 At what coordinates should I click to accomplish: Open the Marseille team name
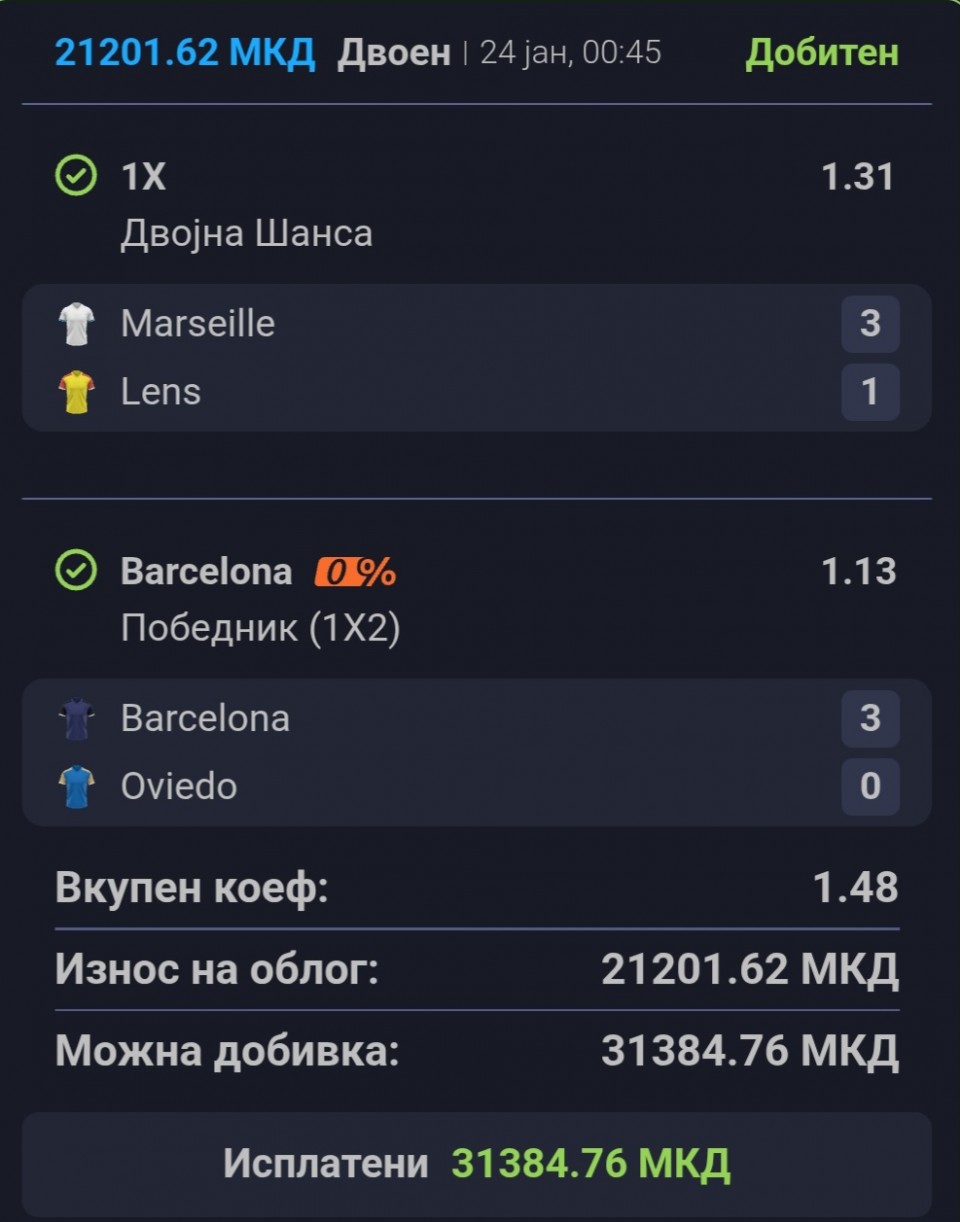click(x=198, y=324)
